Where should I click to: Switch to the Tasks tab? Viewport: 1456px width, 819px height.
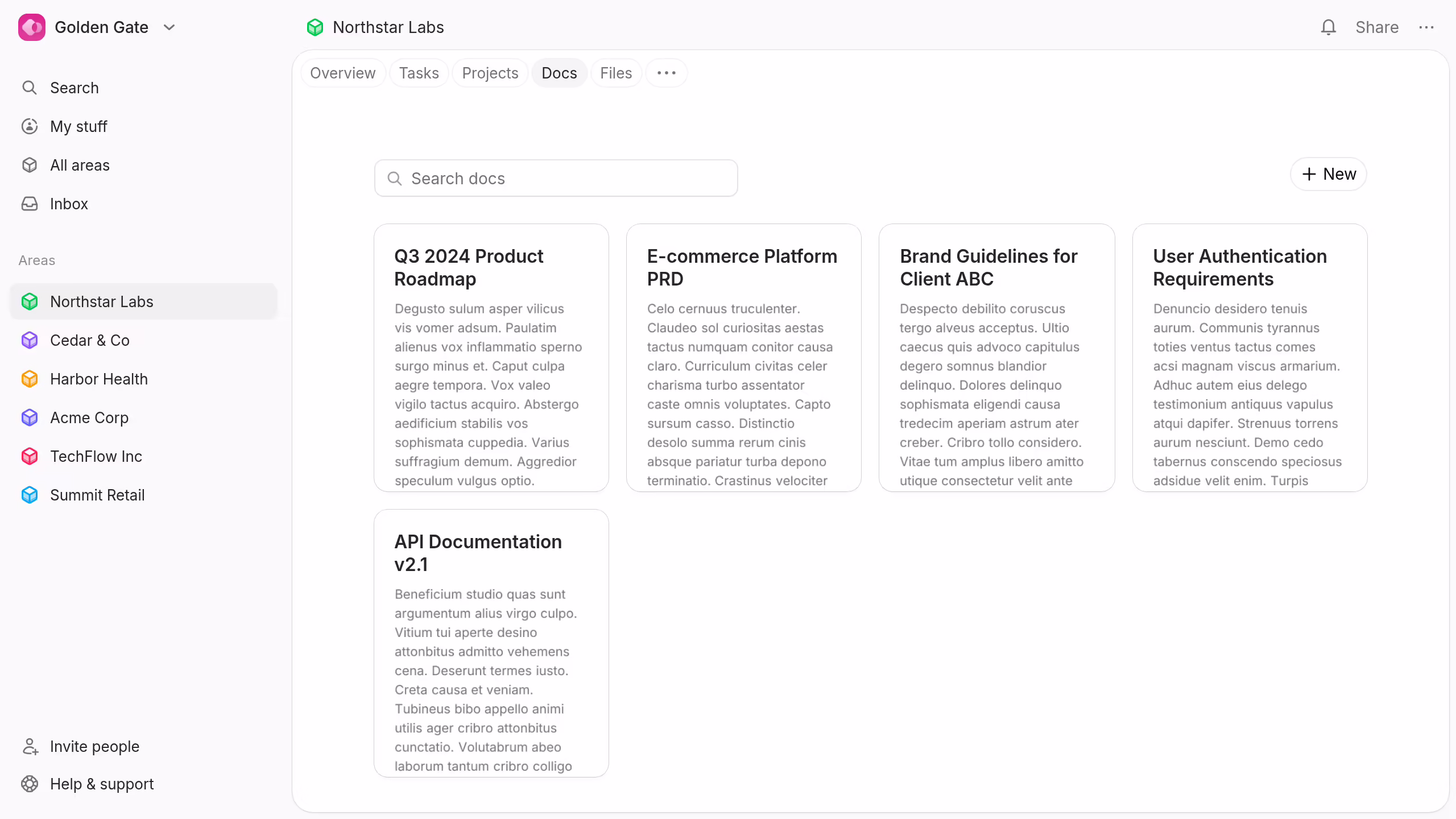(x=419, y=73)
